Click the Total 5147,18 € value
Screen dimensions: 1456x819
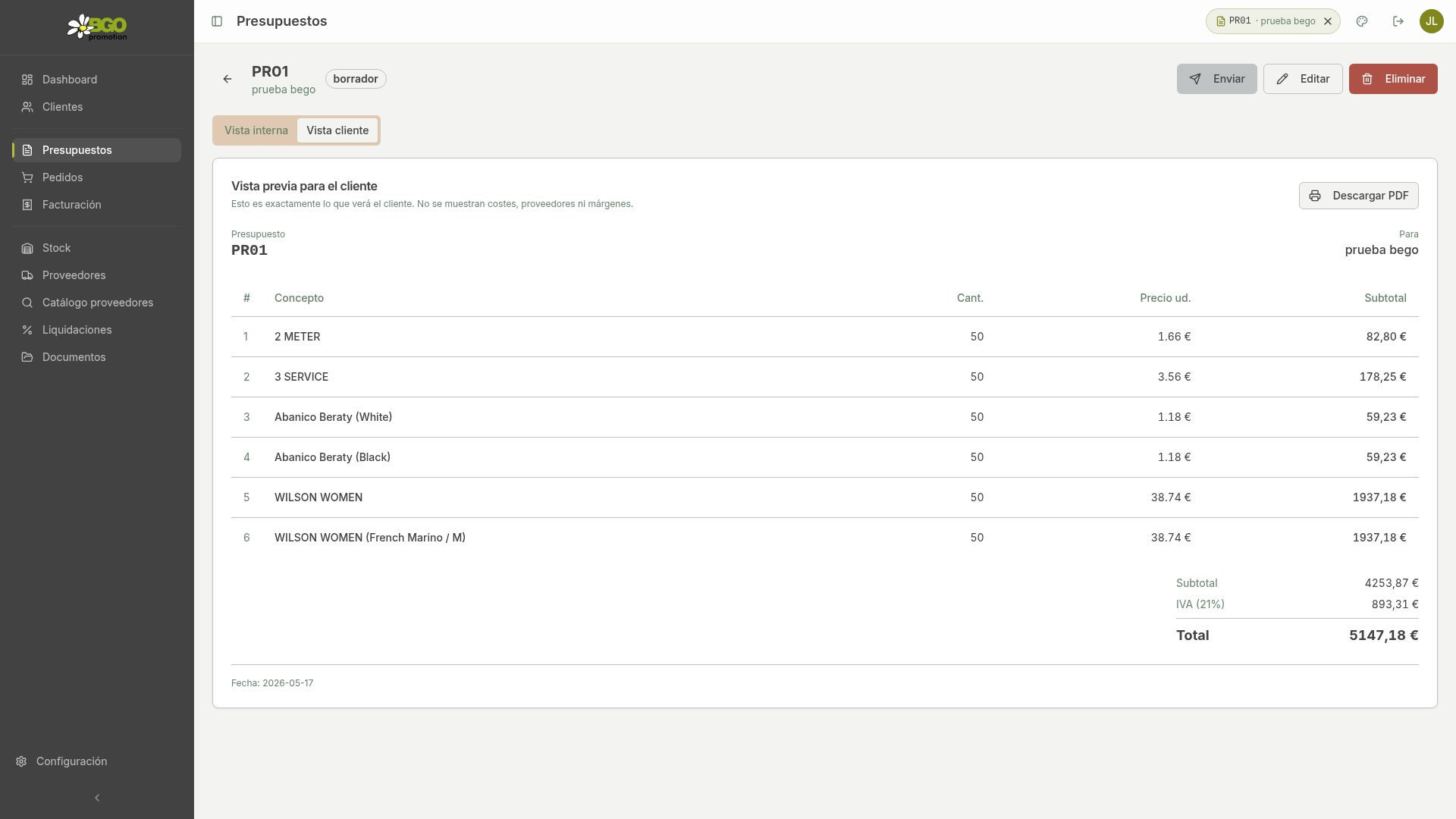1383,635
